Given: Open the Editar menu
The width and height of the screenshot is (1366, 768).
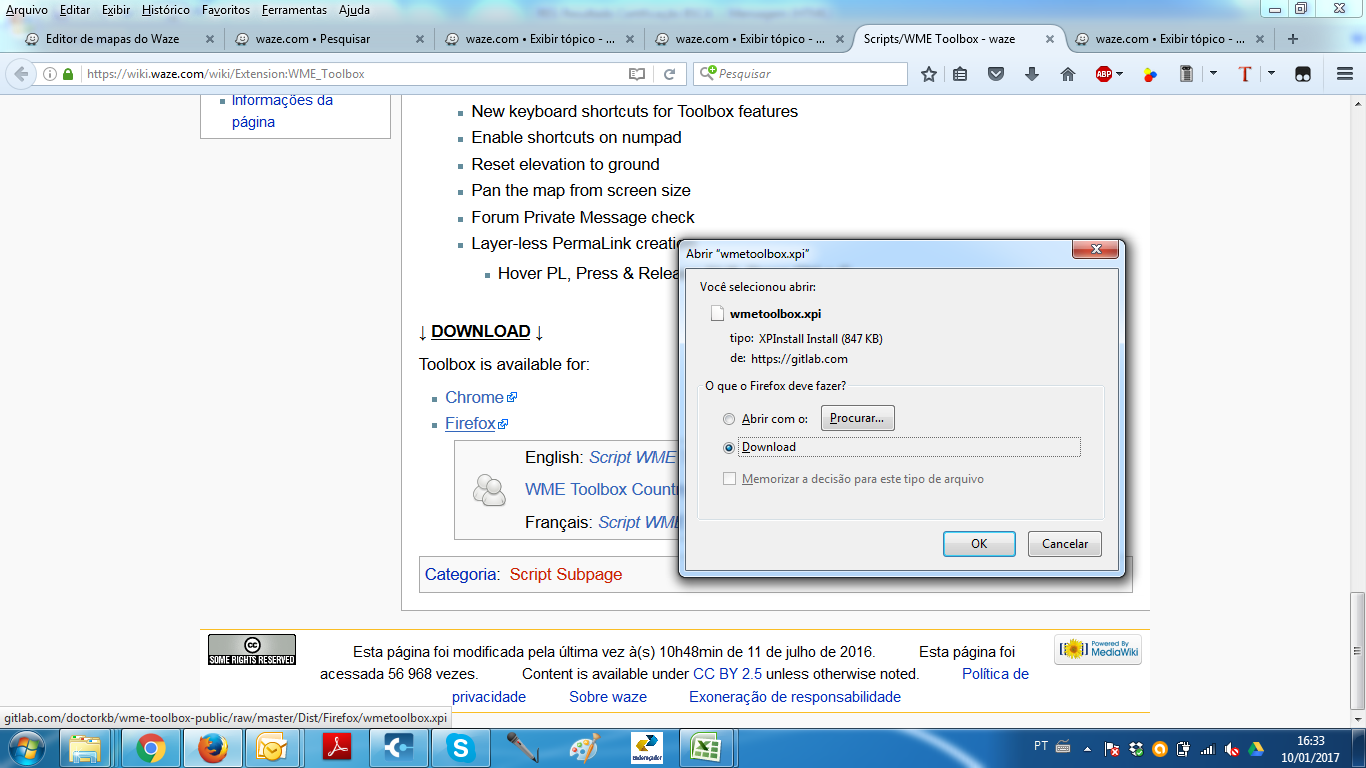Looking at the screenshot, I should point(75,10).
